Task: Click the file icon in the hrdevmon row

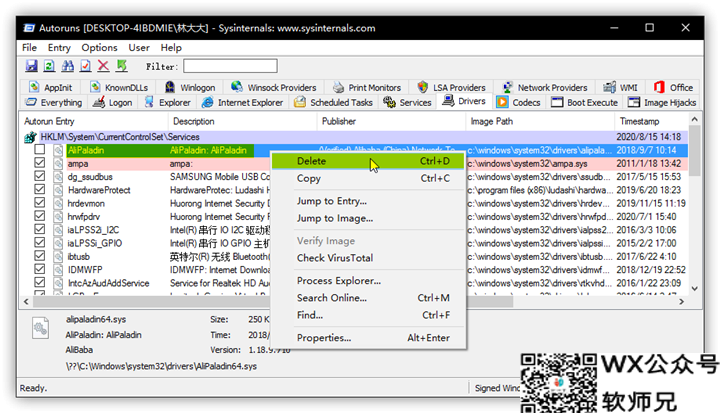Action: 58,204
